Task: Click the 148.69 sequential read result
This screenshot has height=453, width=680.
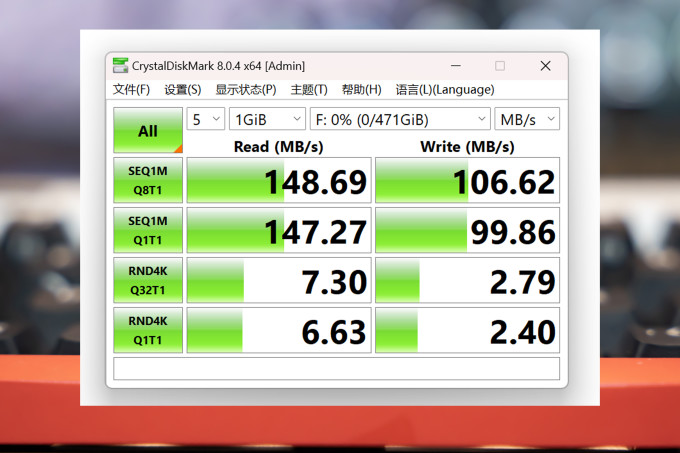Action: 279,180
